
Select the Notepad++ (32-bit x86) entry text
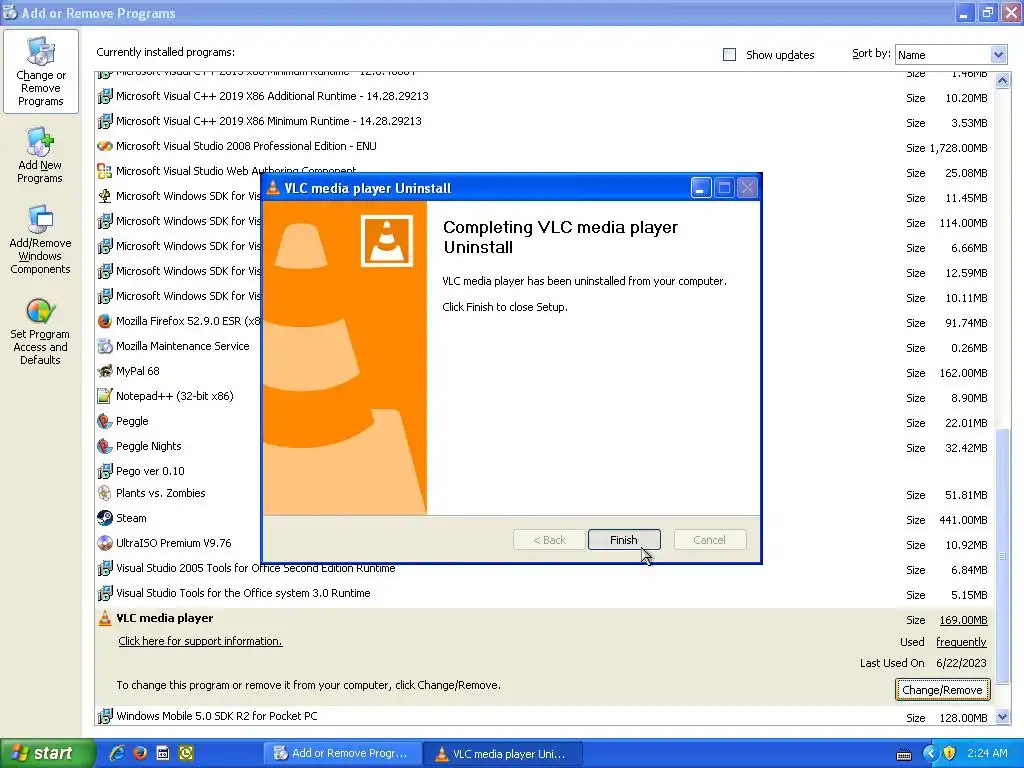coord(174,396)
